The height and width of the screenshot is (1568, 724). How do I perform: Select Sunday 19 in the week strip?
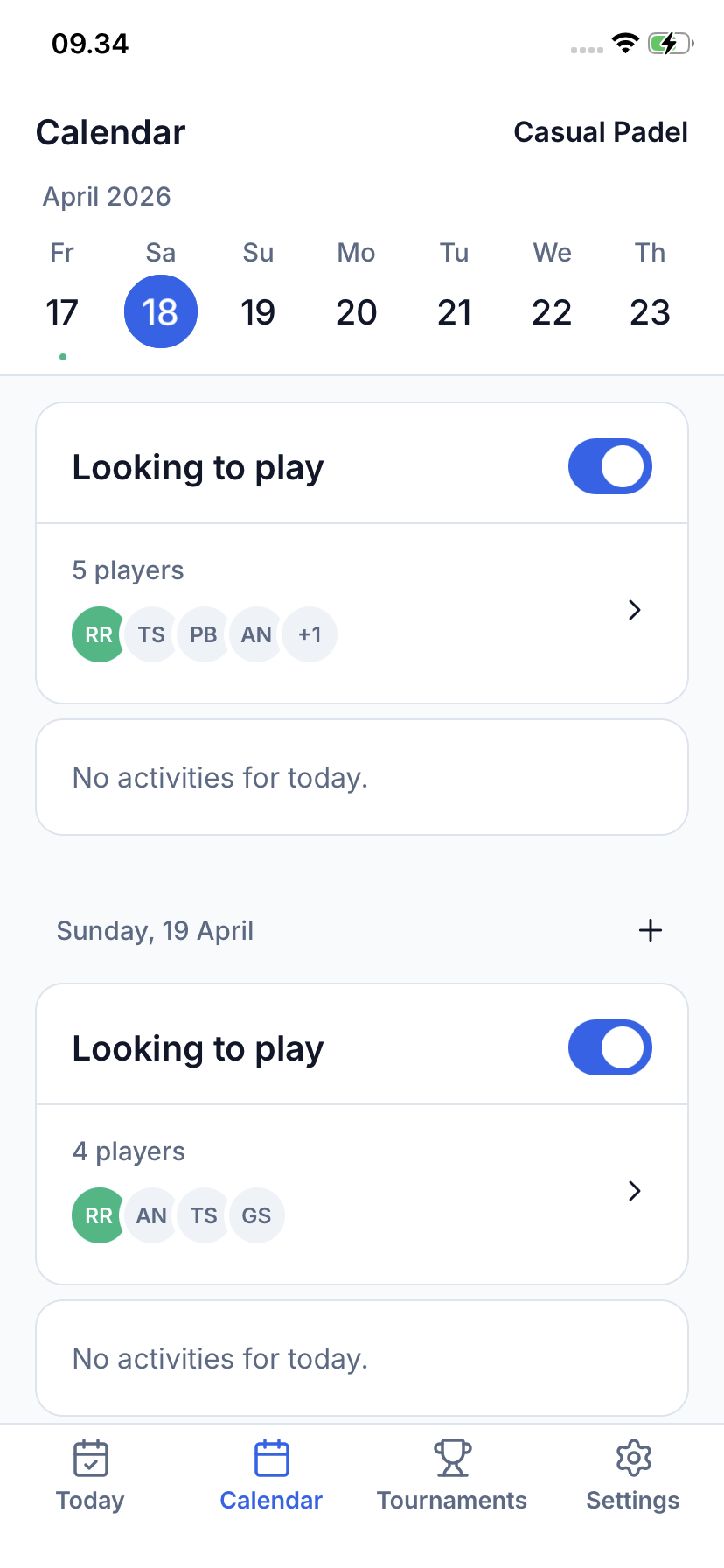[258, 311]
